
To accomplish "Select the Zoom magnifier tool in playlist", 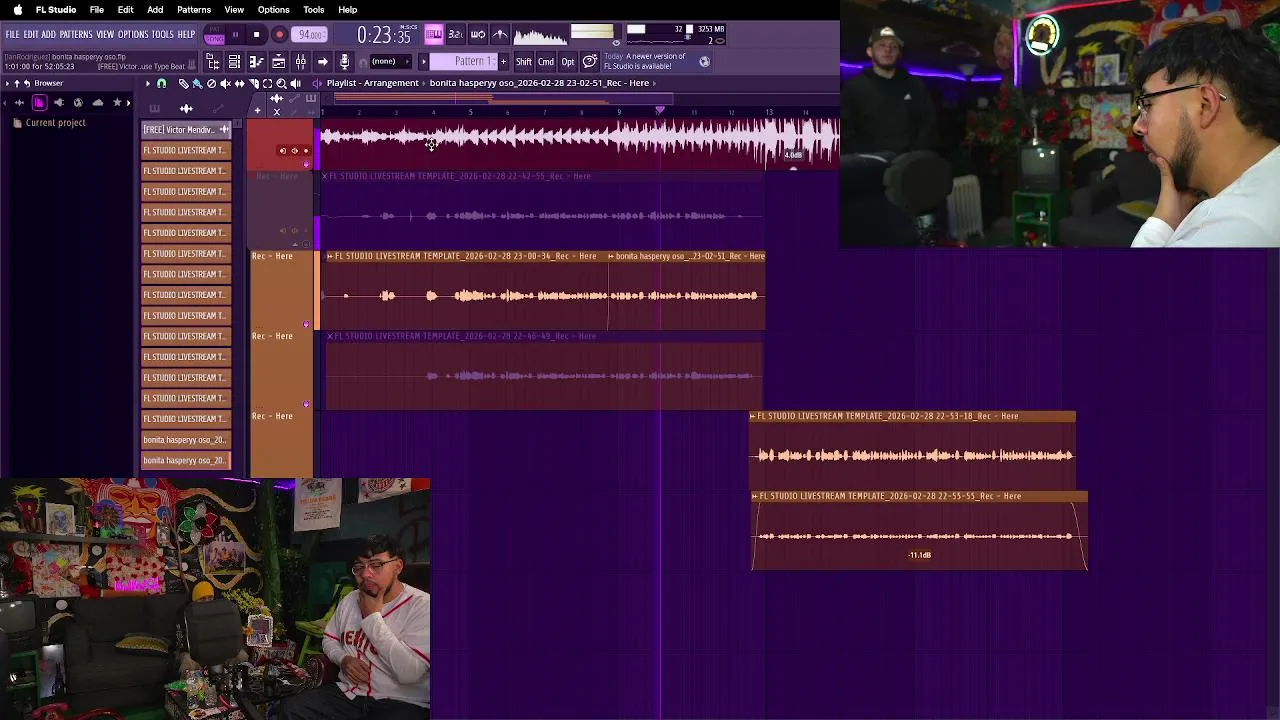I will [x=281, y=83].
